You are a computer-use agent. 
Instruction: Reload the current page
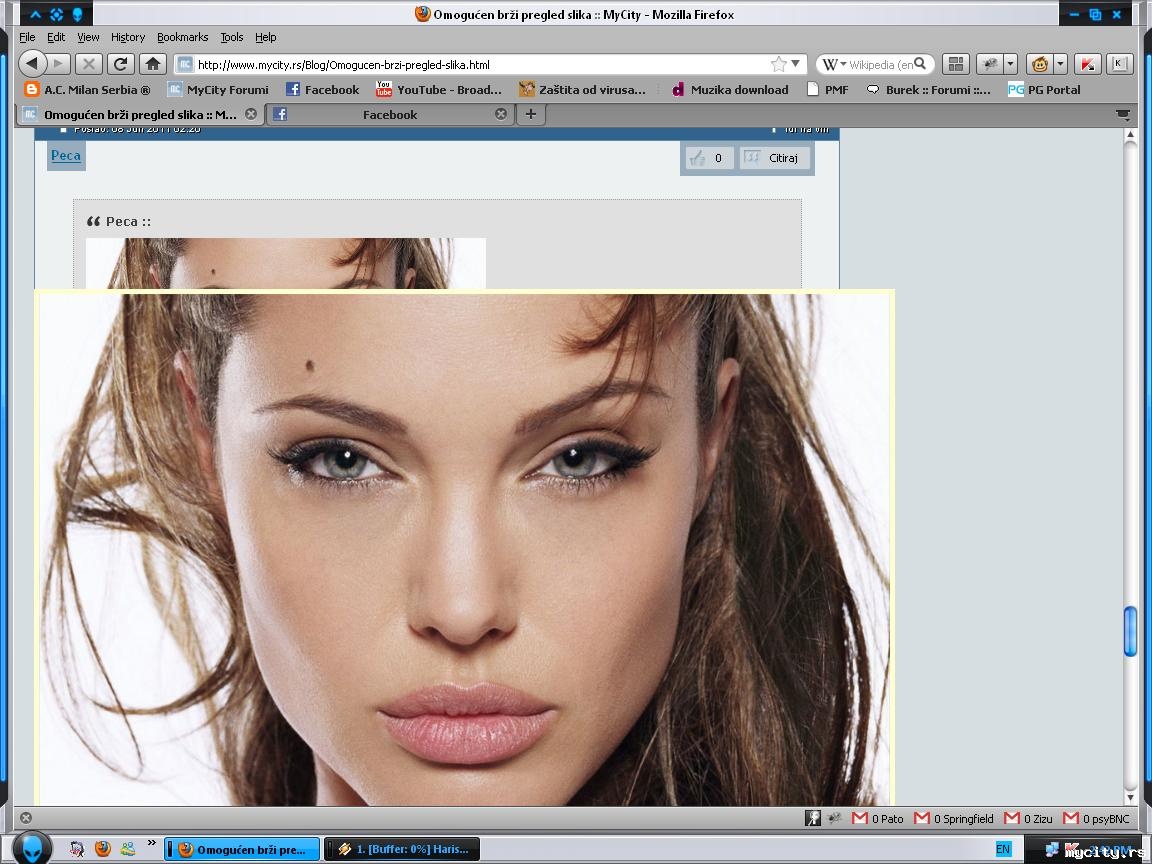(x=120, y=64)
